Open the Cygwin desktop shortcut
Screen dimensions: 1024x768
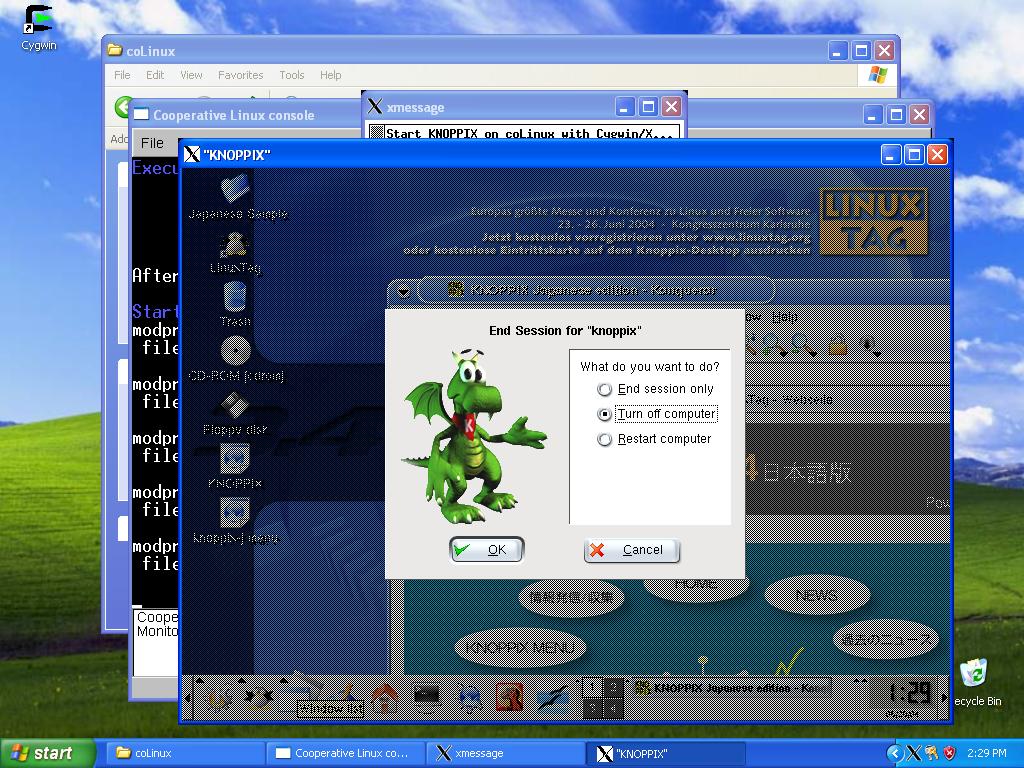coord(39,28)
